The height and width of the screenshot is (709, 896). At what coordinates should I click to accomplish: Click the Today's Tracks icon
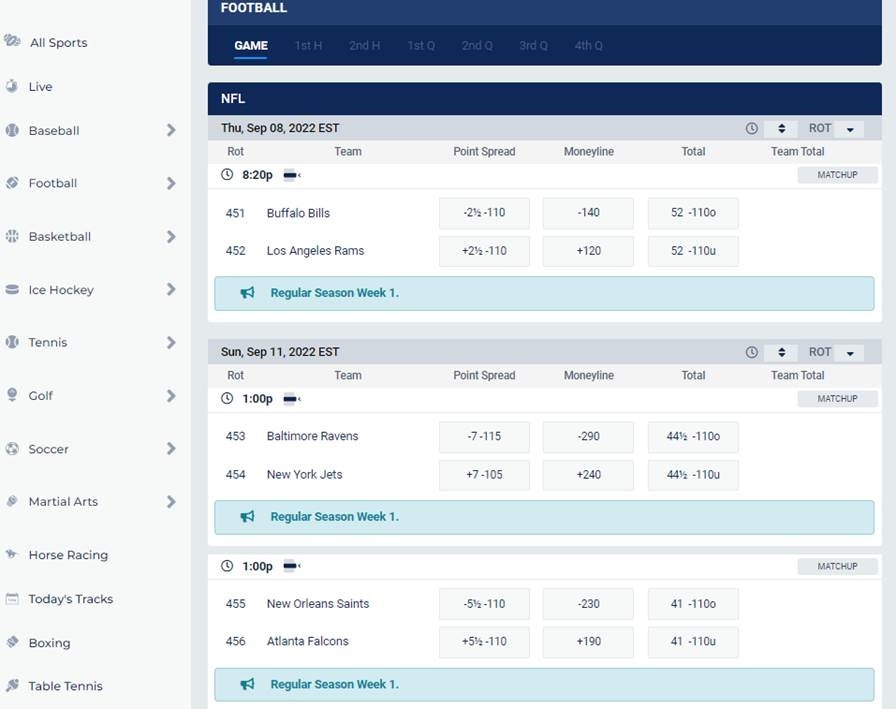tap(12, 599)
